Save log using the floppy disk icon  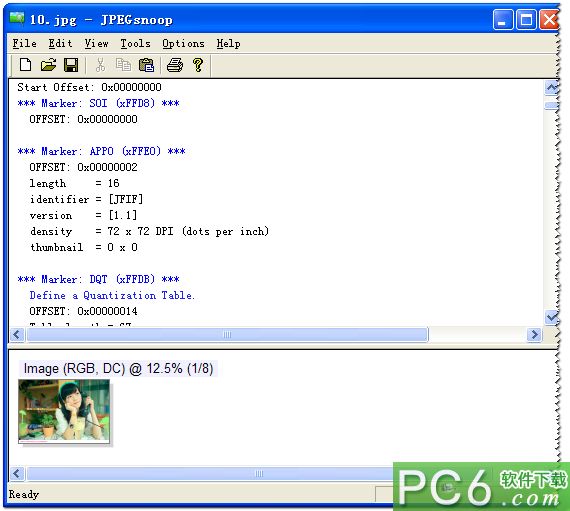tap(71, 65)
